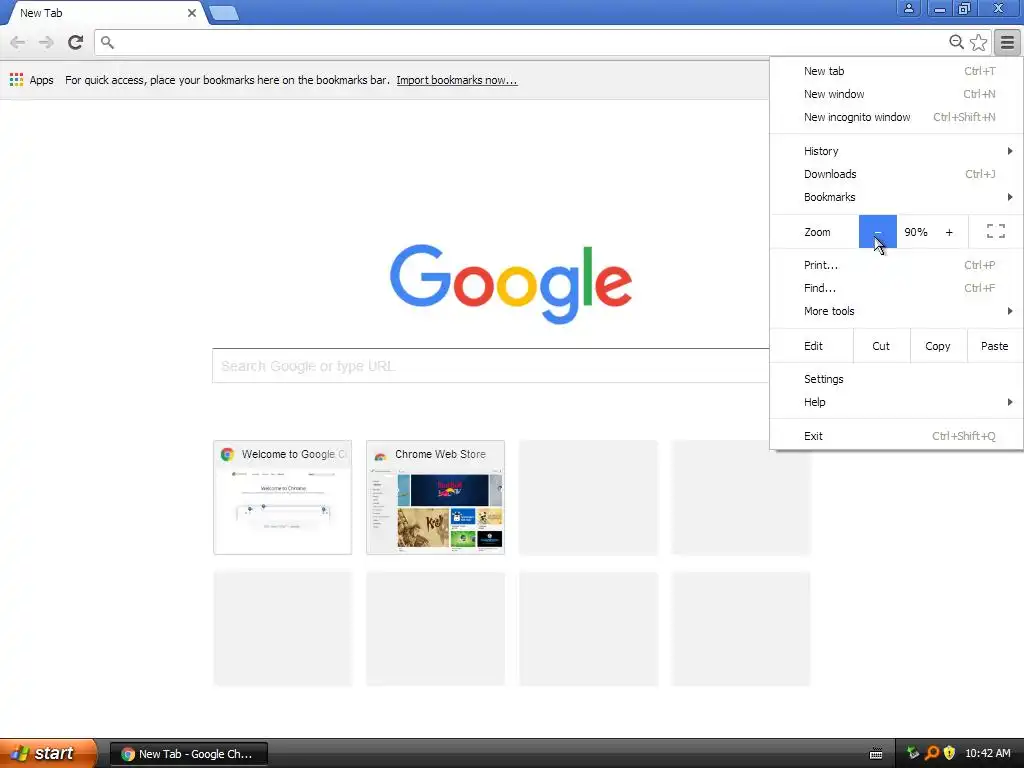
Task: Open the Chrome Web Store thumbnail
Action: point(436,497)
